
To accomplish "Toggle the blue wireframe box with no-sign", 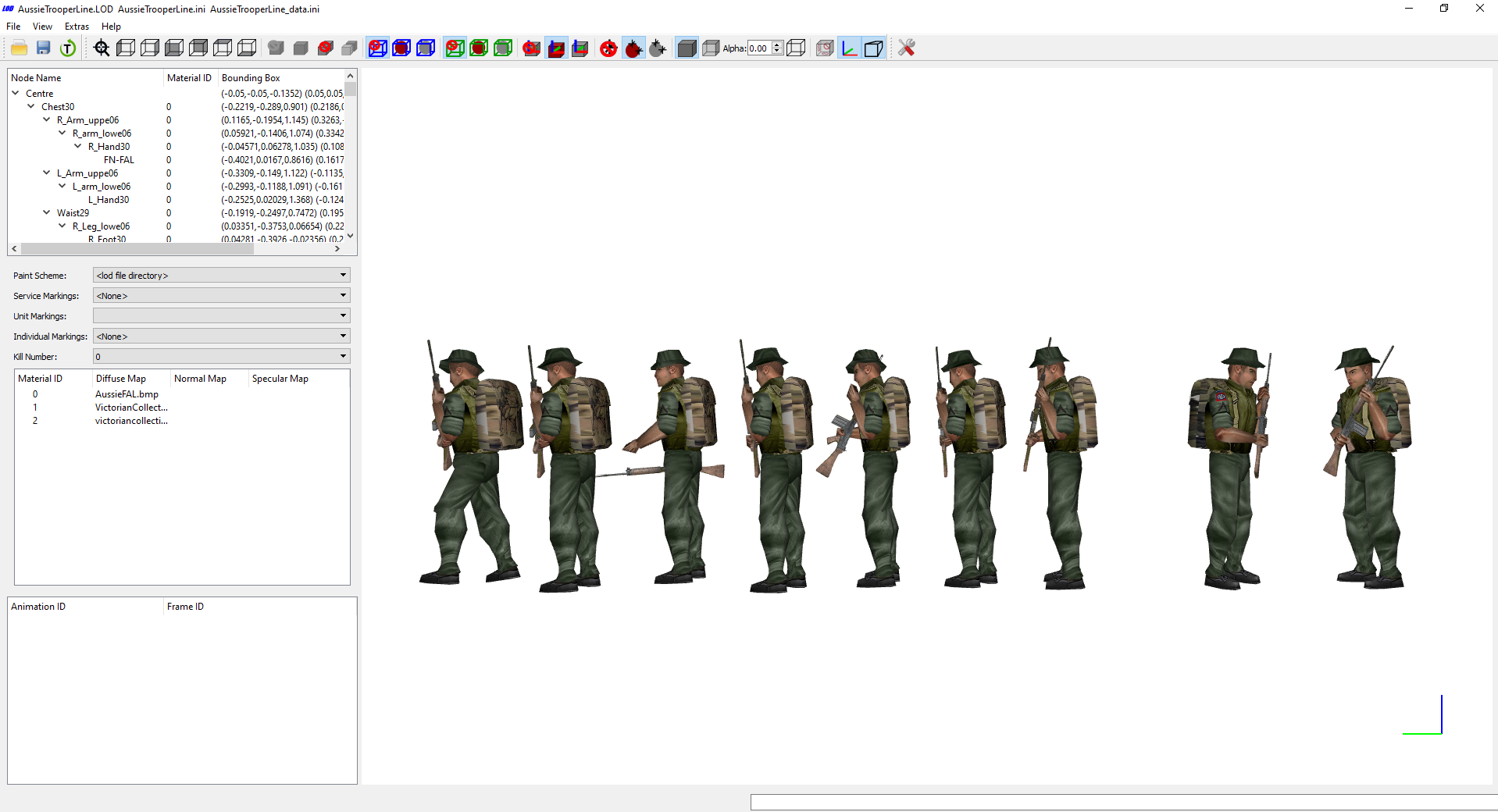I will point(377,48).
